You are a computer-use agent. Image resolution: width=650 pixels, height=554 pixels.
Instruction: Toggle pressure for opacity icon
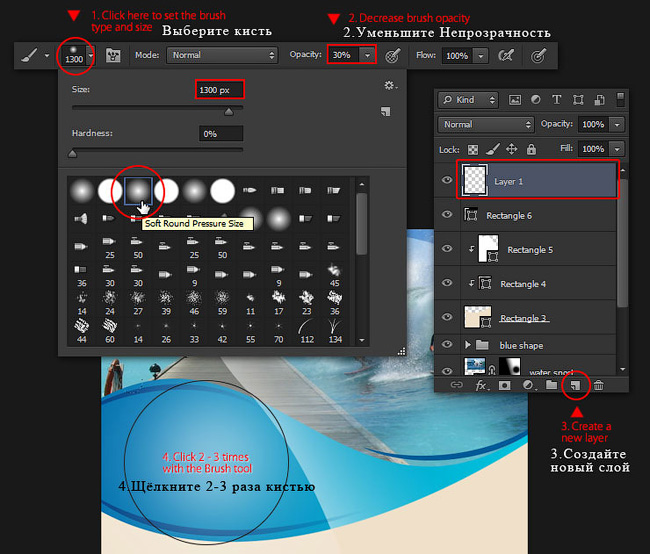(x=392, y=56)
